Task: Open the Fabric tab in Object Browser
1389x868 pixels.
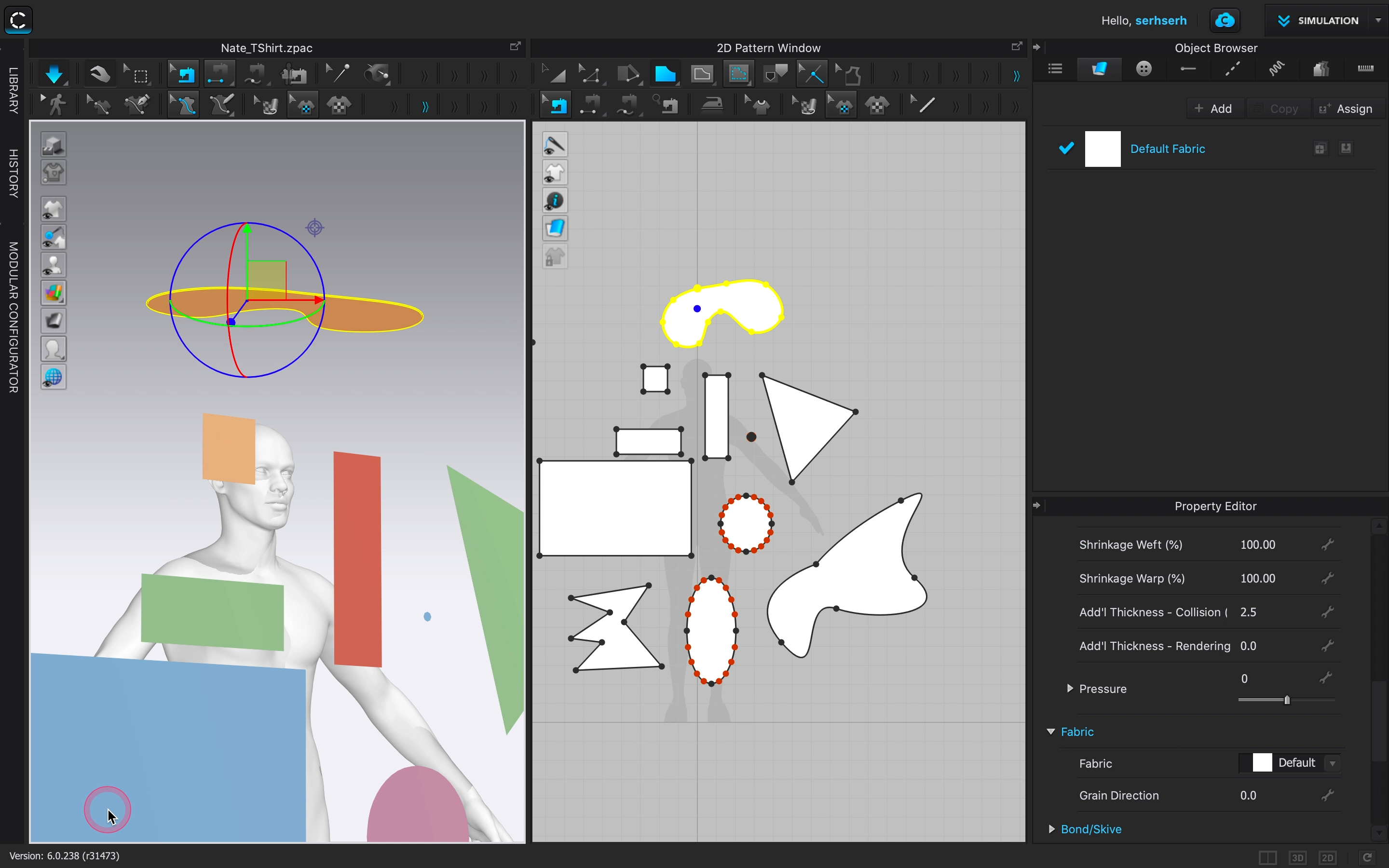Action: click(x=1099, y=69)
